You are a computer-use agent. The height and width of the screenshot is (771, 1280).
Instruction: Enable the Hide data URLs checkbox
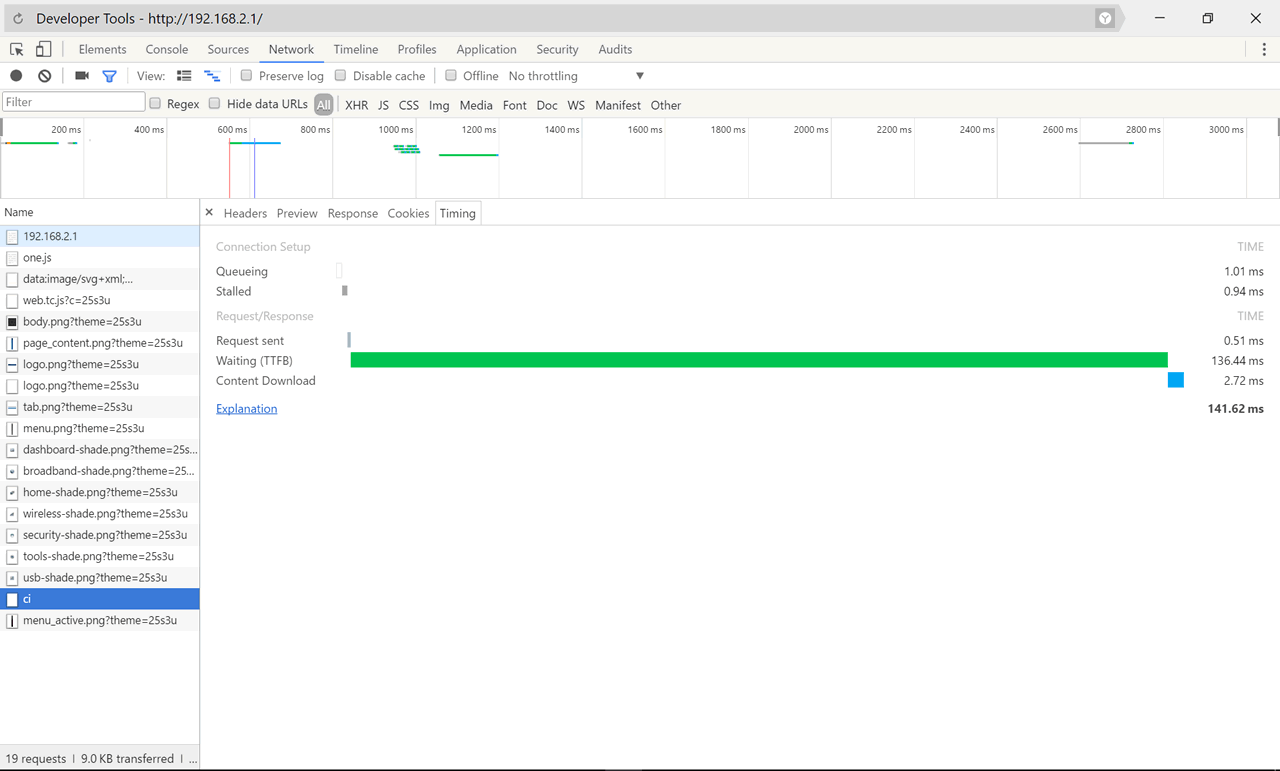[x=214, y=104]
